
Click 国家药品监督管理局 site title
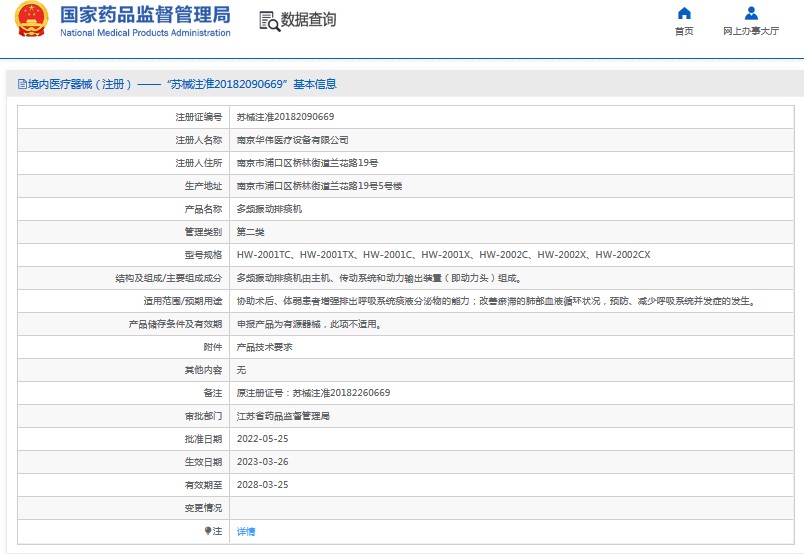tap(145, 15)
